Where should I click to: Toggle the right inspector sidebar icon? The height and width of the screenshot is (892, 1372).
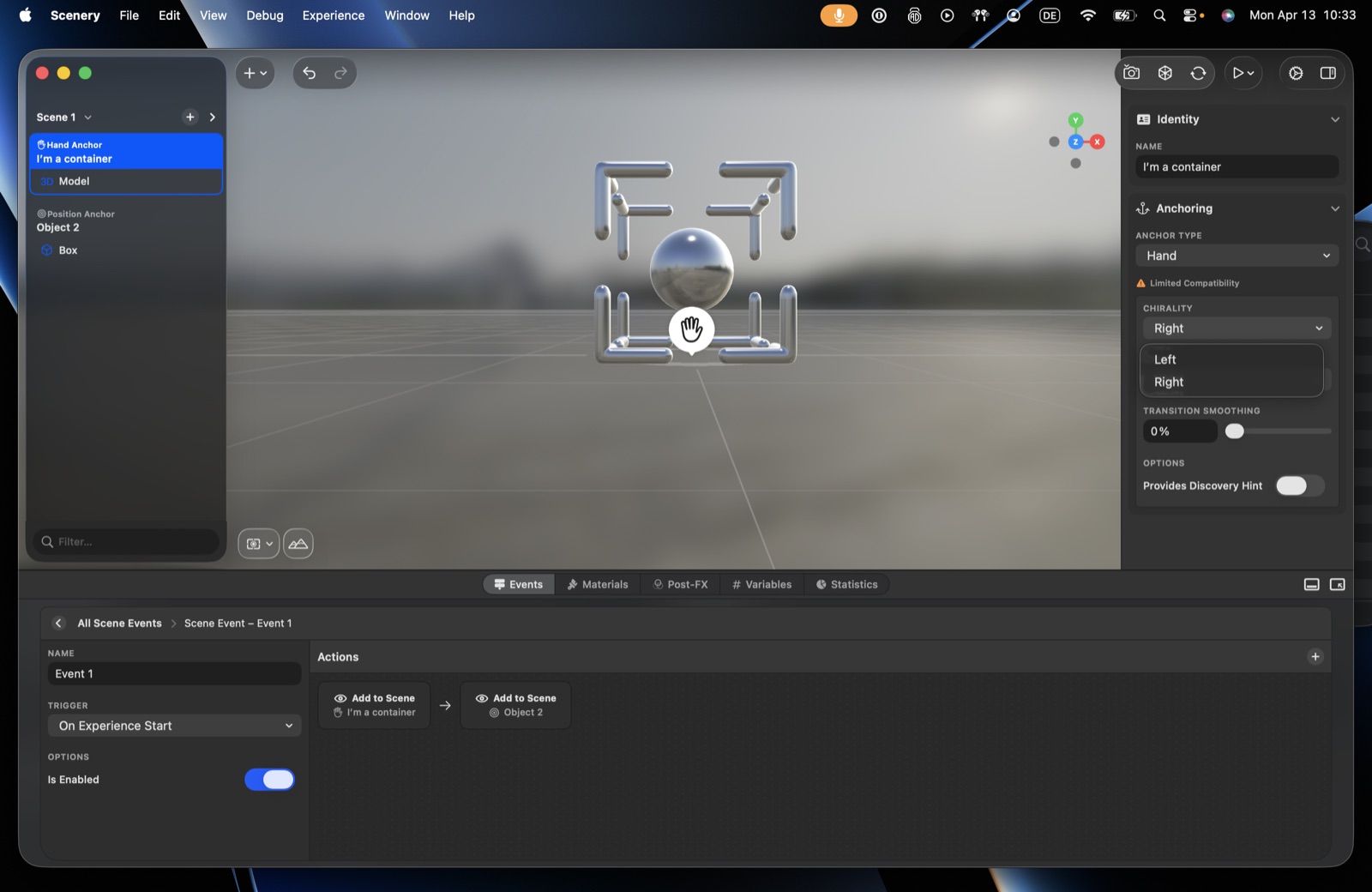point(1327,73)
